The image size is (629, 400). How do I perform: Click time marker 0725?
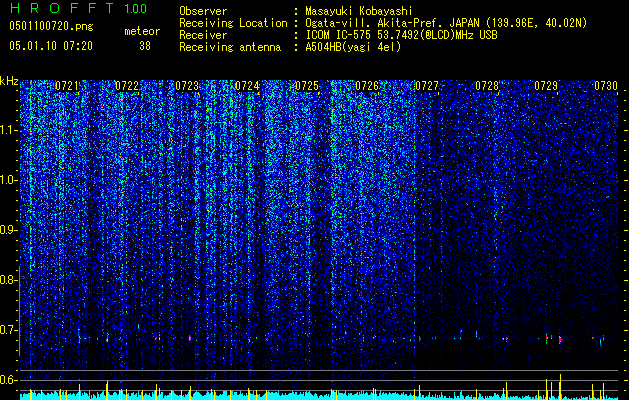click(307, 86)
